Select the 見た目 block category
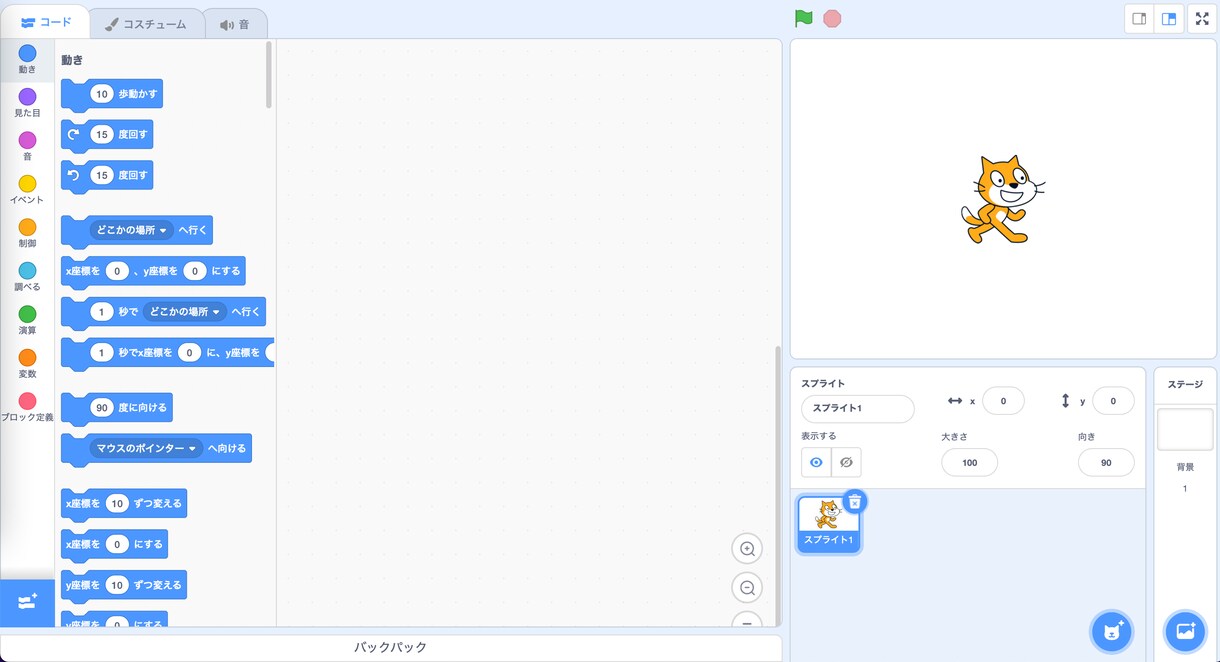 27,103
